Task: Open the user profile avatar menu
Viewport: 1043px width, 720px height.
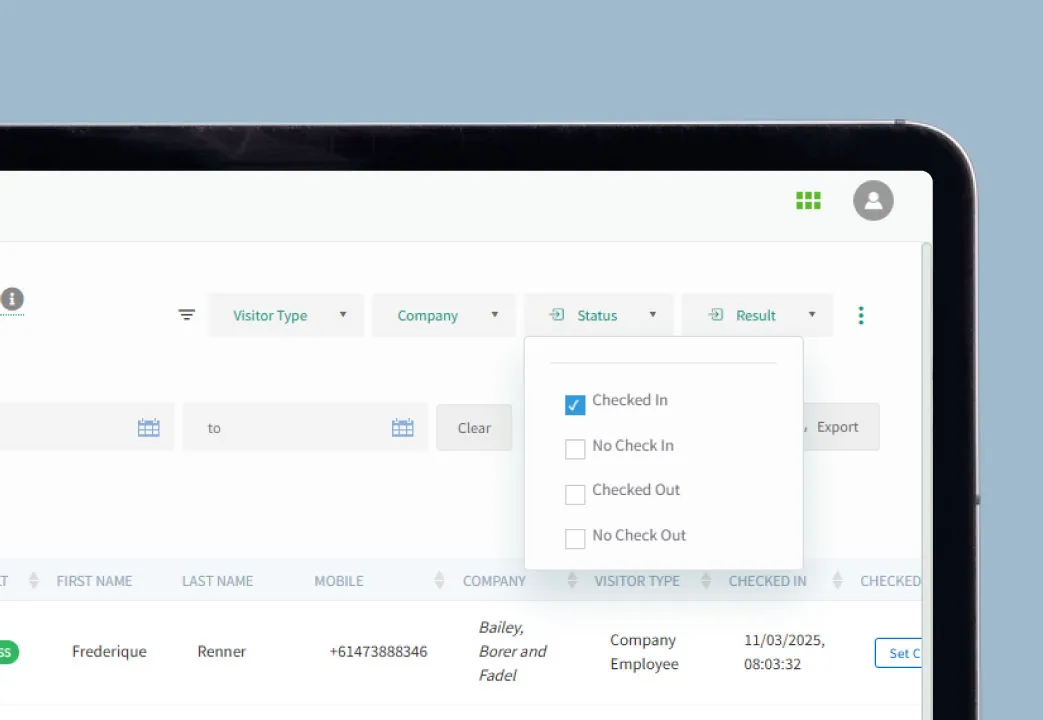Action: pyautogui.click(x=872, y=201)
